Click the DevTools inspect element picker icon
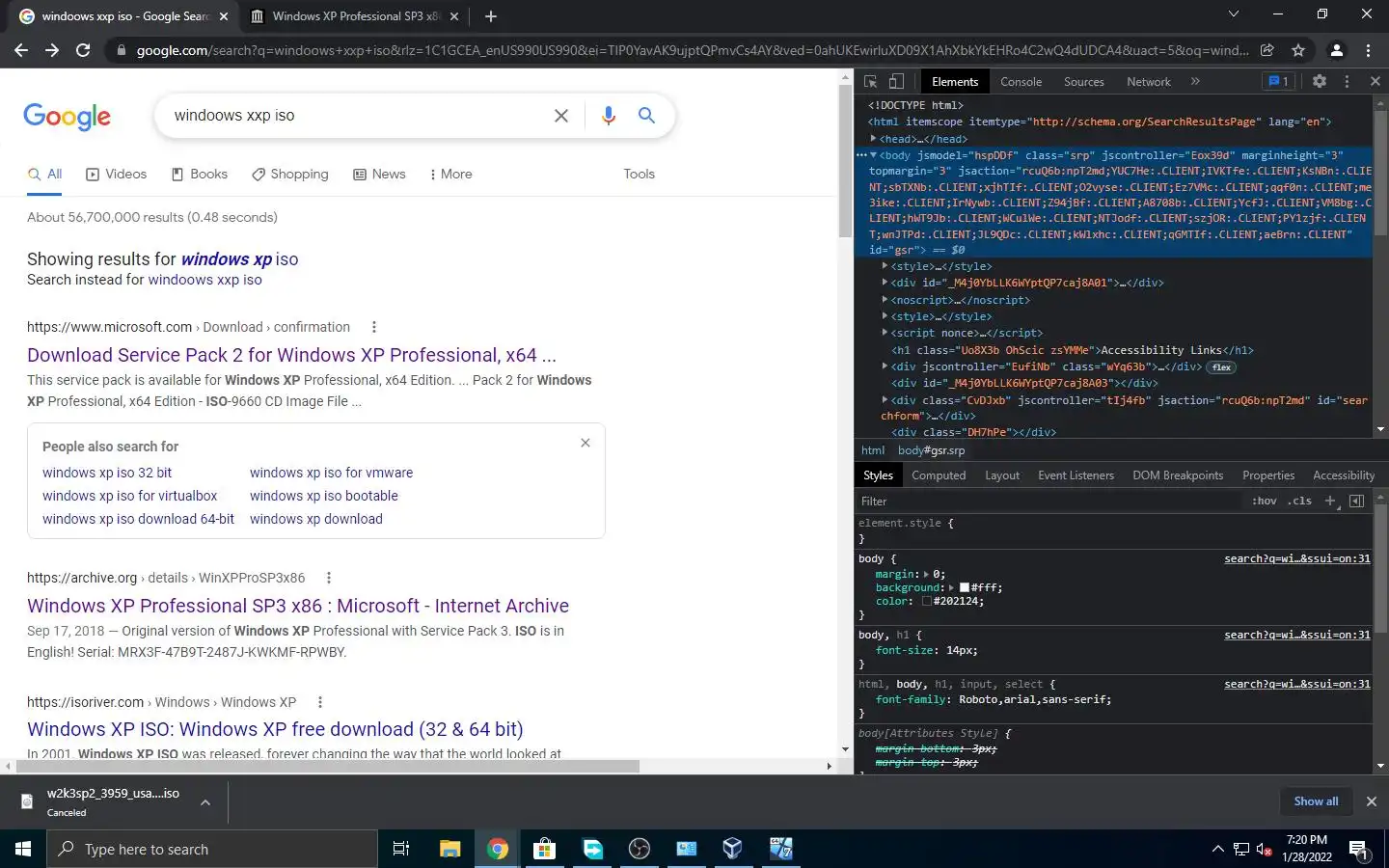This screenshot has width=1389, height=868. click(870, 82)
